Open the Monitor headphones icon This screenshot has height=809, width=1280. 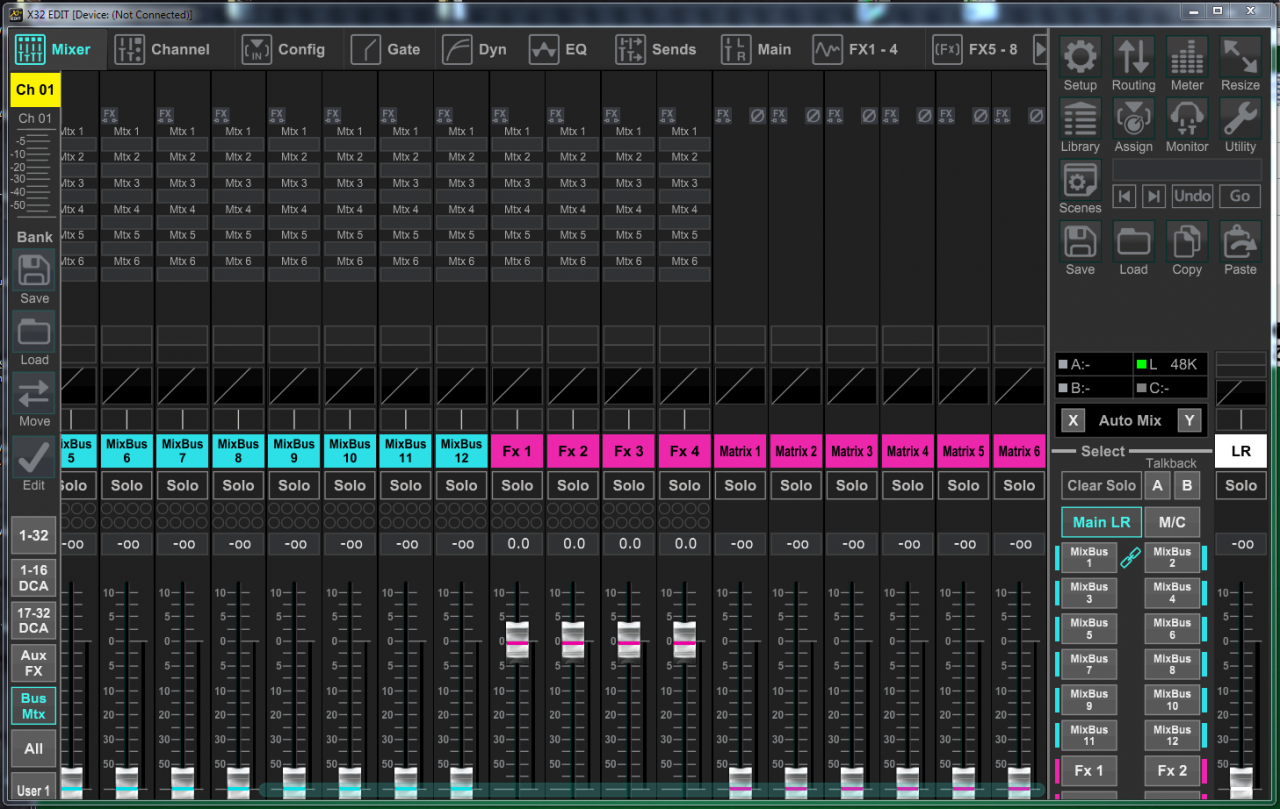click(x=1187, y=118)
